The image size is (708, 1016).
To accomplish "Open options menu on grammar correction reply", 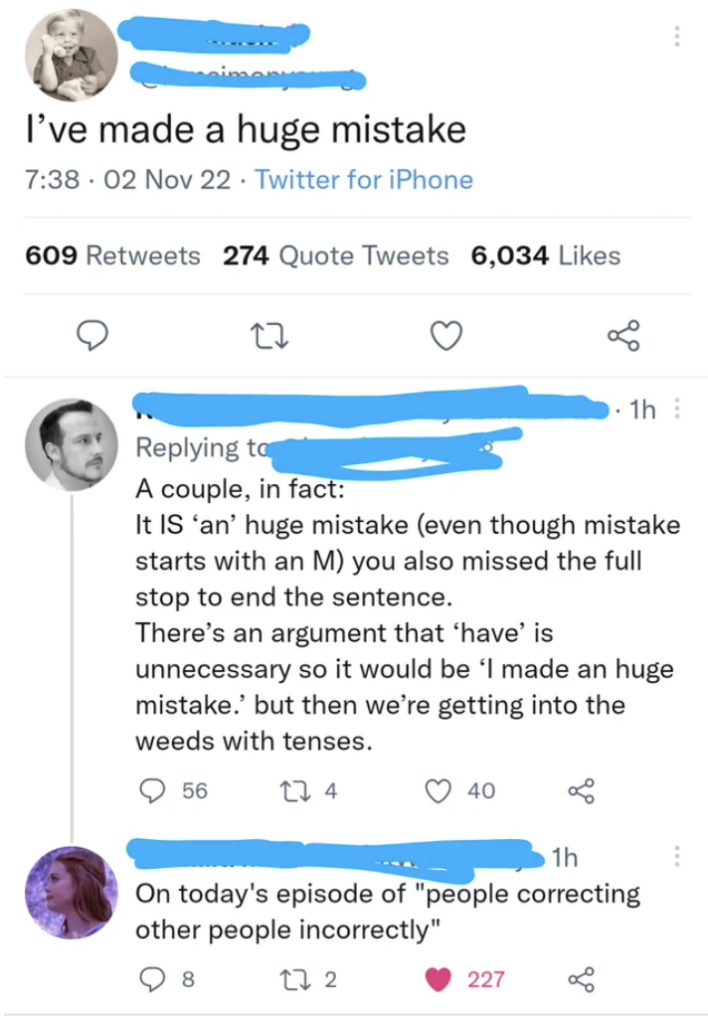I will (x=679, y=409).
